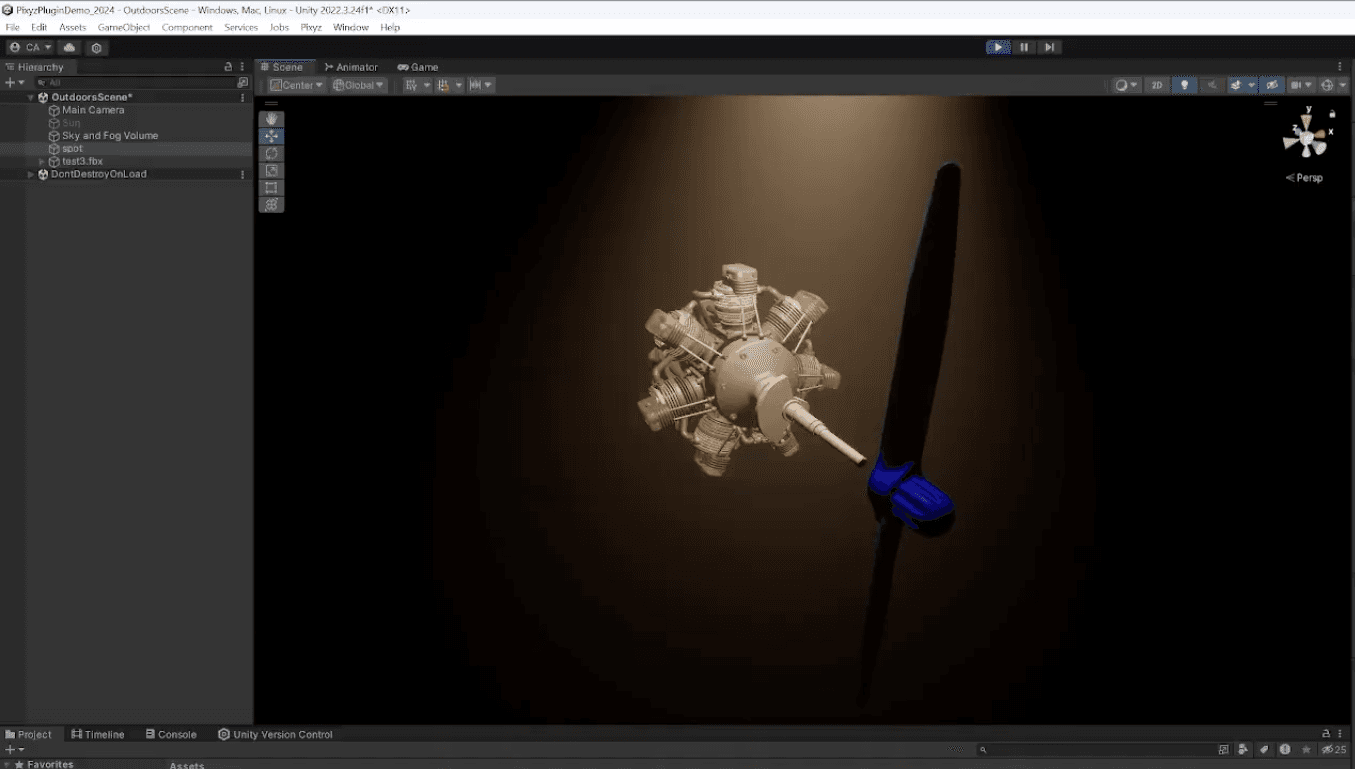Click the Y axis gizmo cone
The image size is (1355, 769).
(1306, 122)
